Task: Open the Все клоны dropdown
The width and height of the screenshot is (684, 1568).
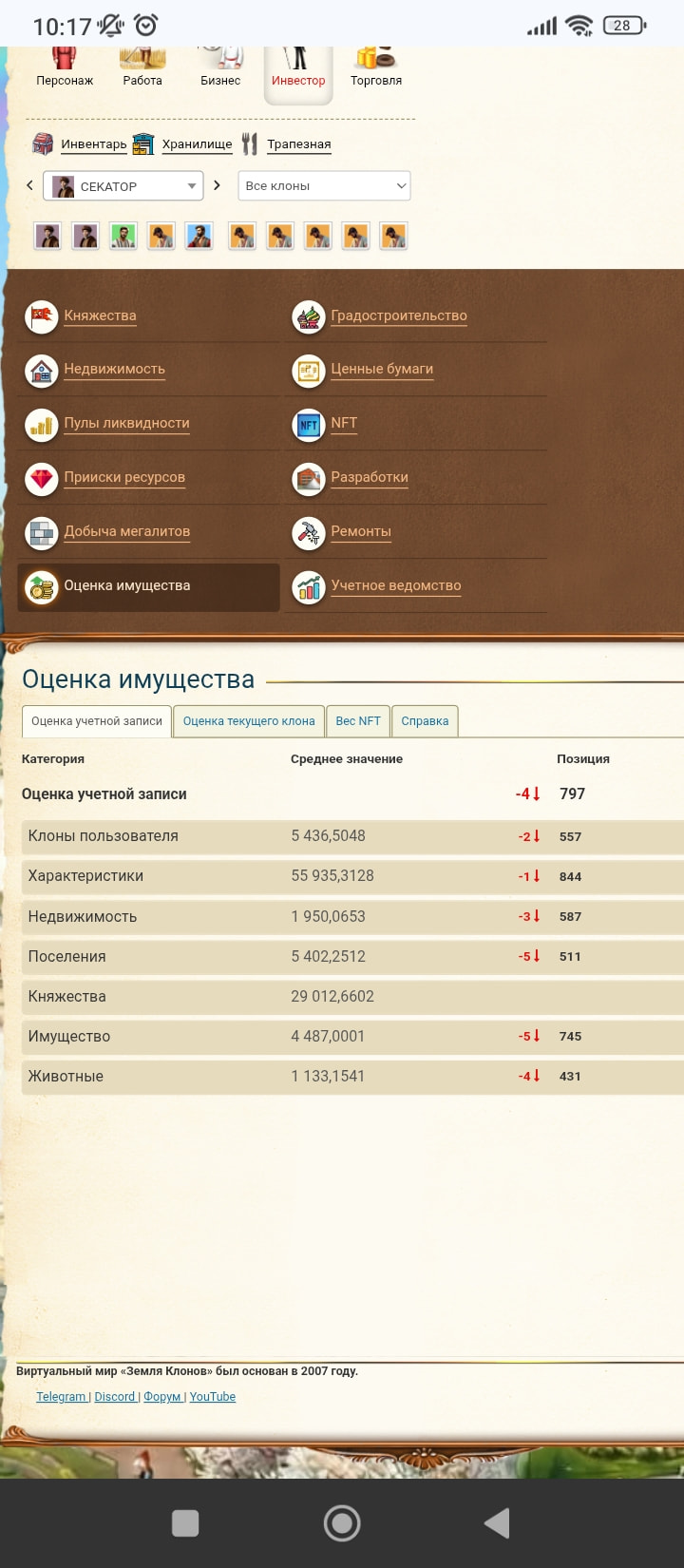Action: click(323, 186)
